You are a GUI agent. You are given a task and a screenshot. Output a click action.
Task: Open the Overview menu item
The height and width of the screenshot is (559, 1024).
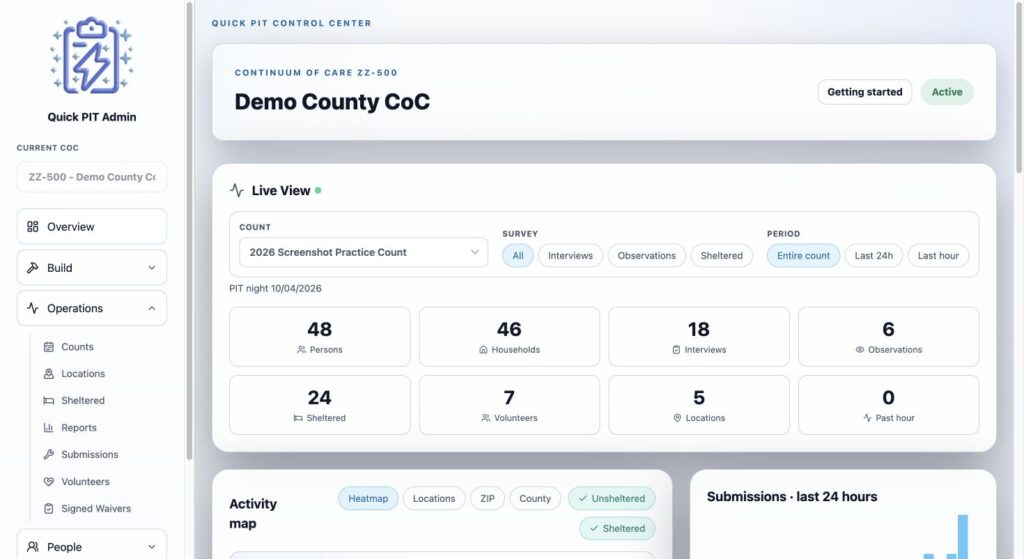click(x=91, y=227)
